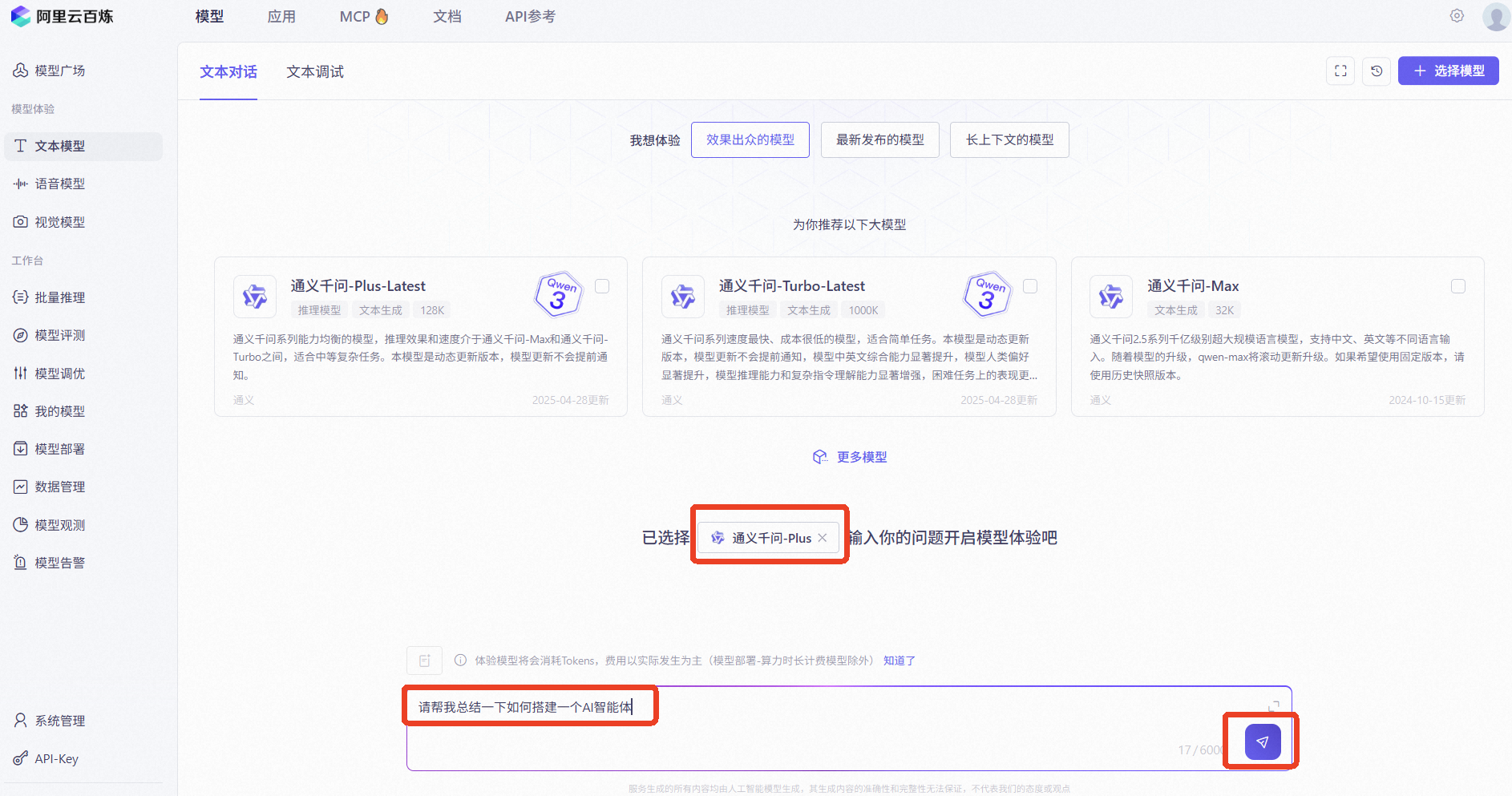
Task: Send the message with the paper plane button
Action: pos(1263,741)
